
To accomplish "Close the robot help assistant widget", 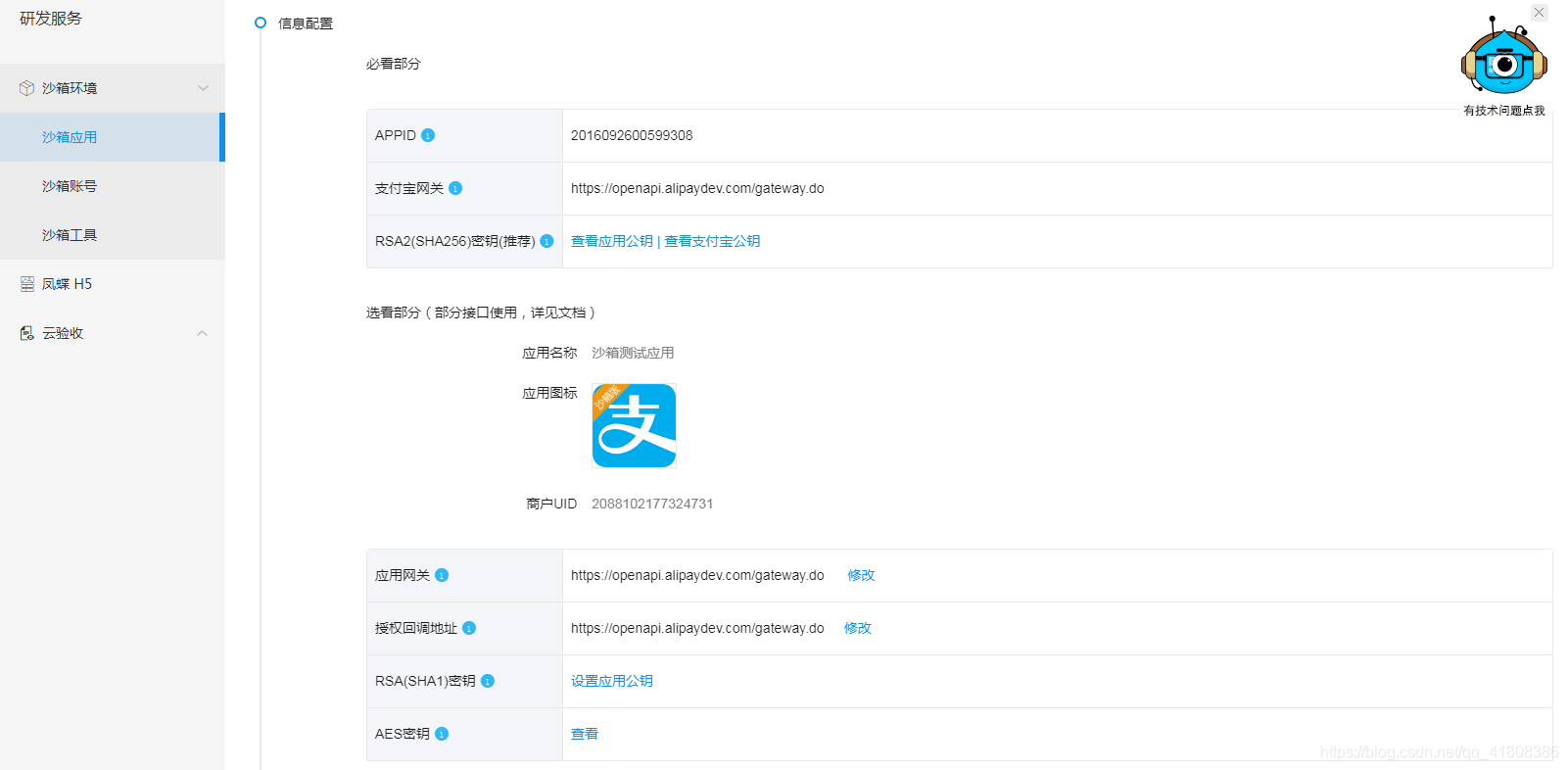I will (1540, 13).
